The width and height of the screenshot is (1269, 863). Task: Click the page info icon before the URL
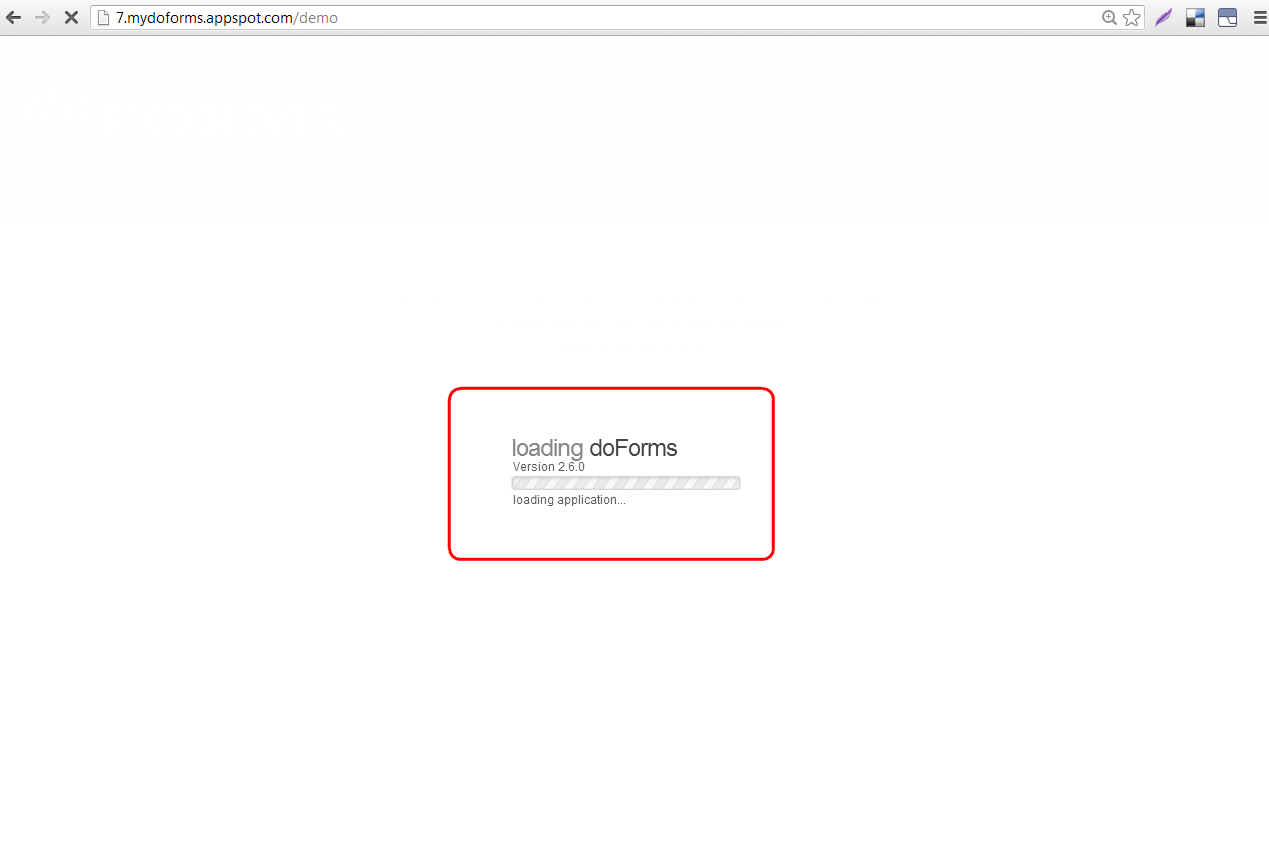pos(102,18)
